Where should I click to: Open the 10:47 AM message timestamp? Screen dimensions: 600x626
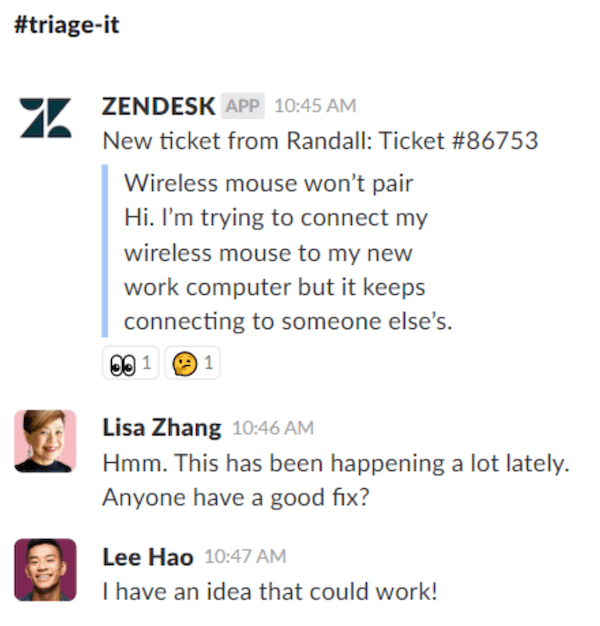tap(244, 556)
